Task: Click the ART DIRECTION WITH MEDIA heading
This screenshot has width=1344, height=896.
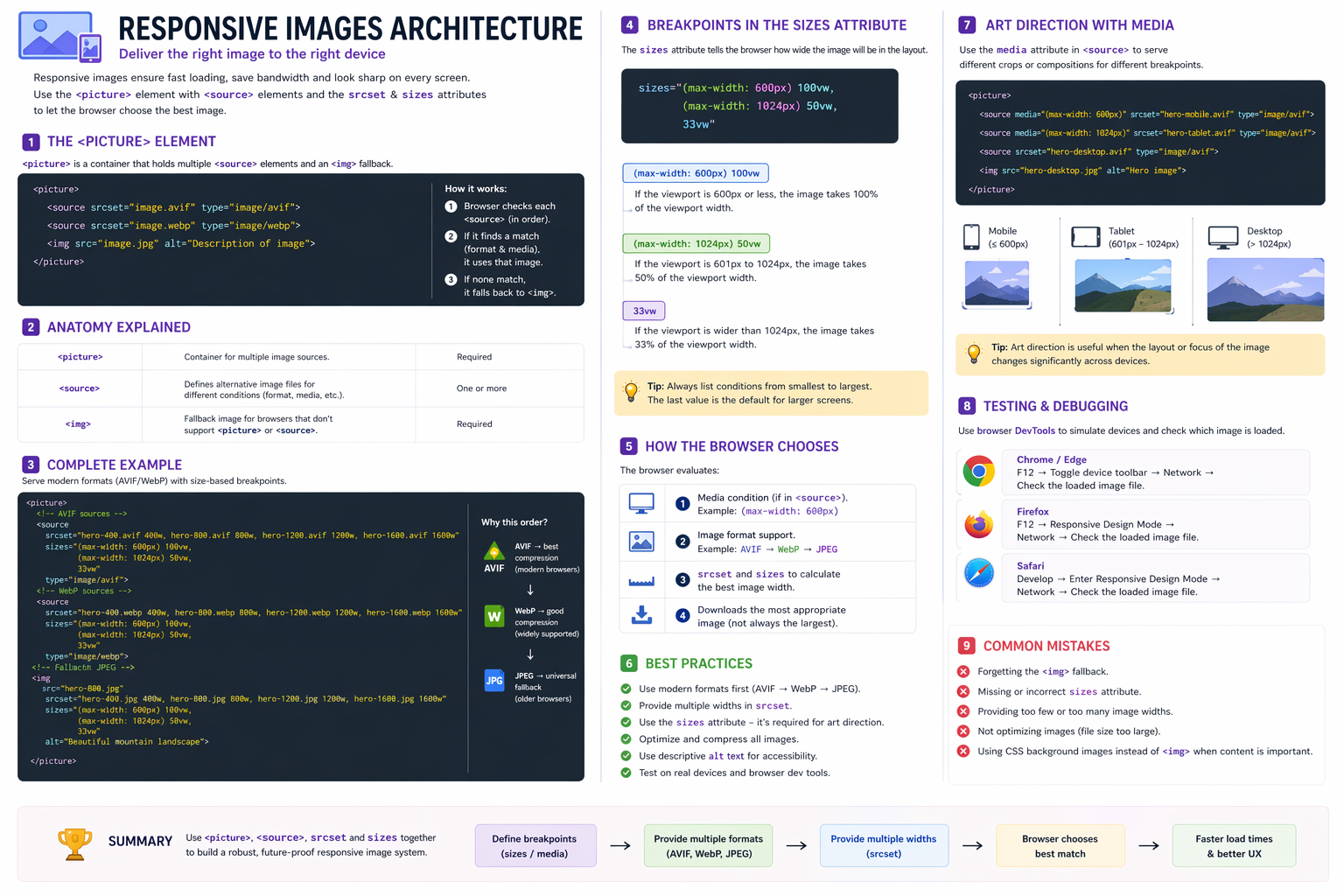Action: click(x=1080, y=25)
